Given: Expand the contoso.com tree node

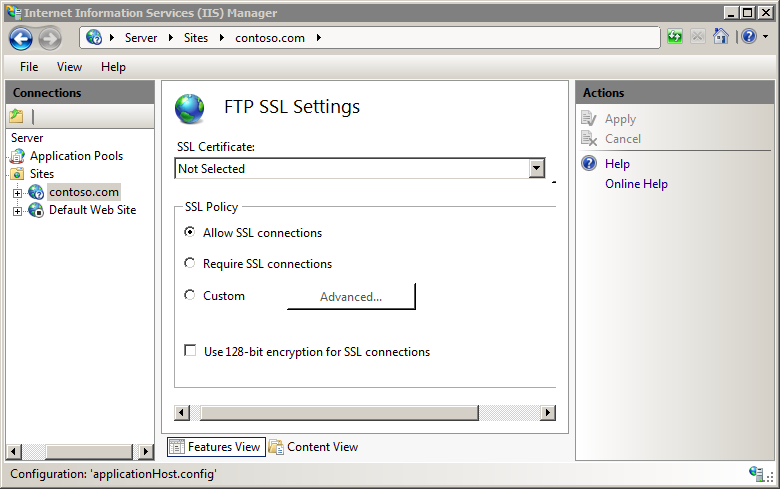Looking at the screenshot, I should (x=17, y=193).
